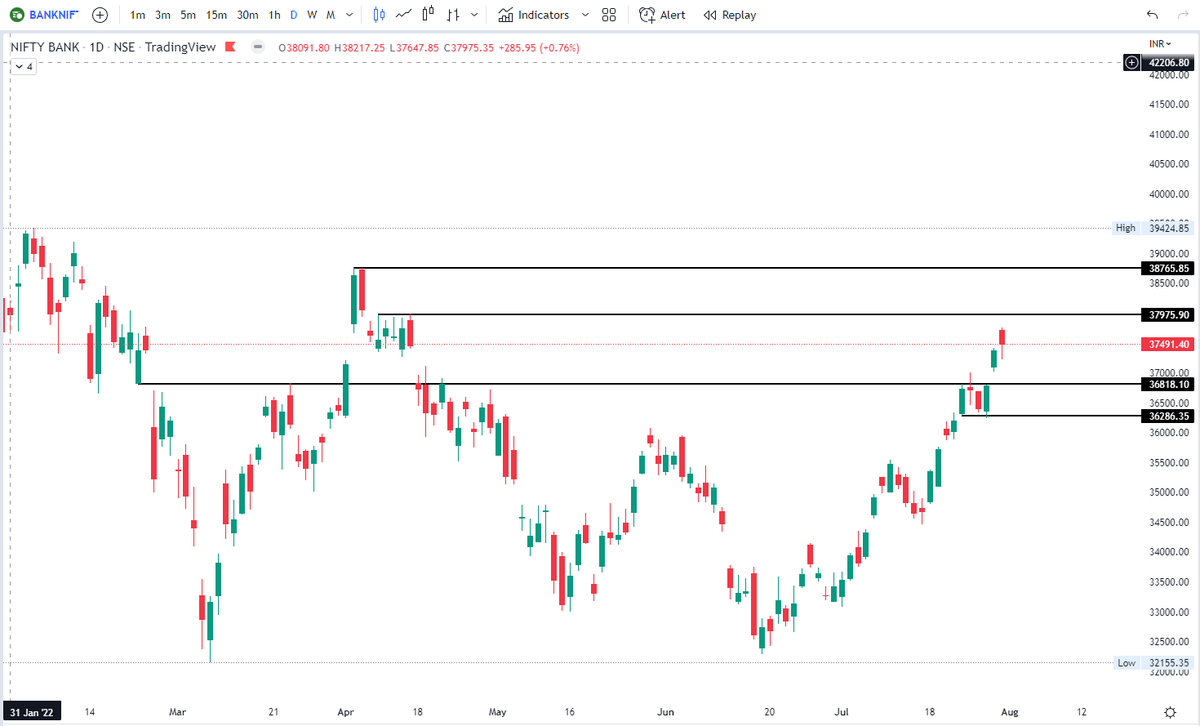Click the 40000.00 level on price axis
The image size is (1200, 726).
coord(1168,194)
